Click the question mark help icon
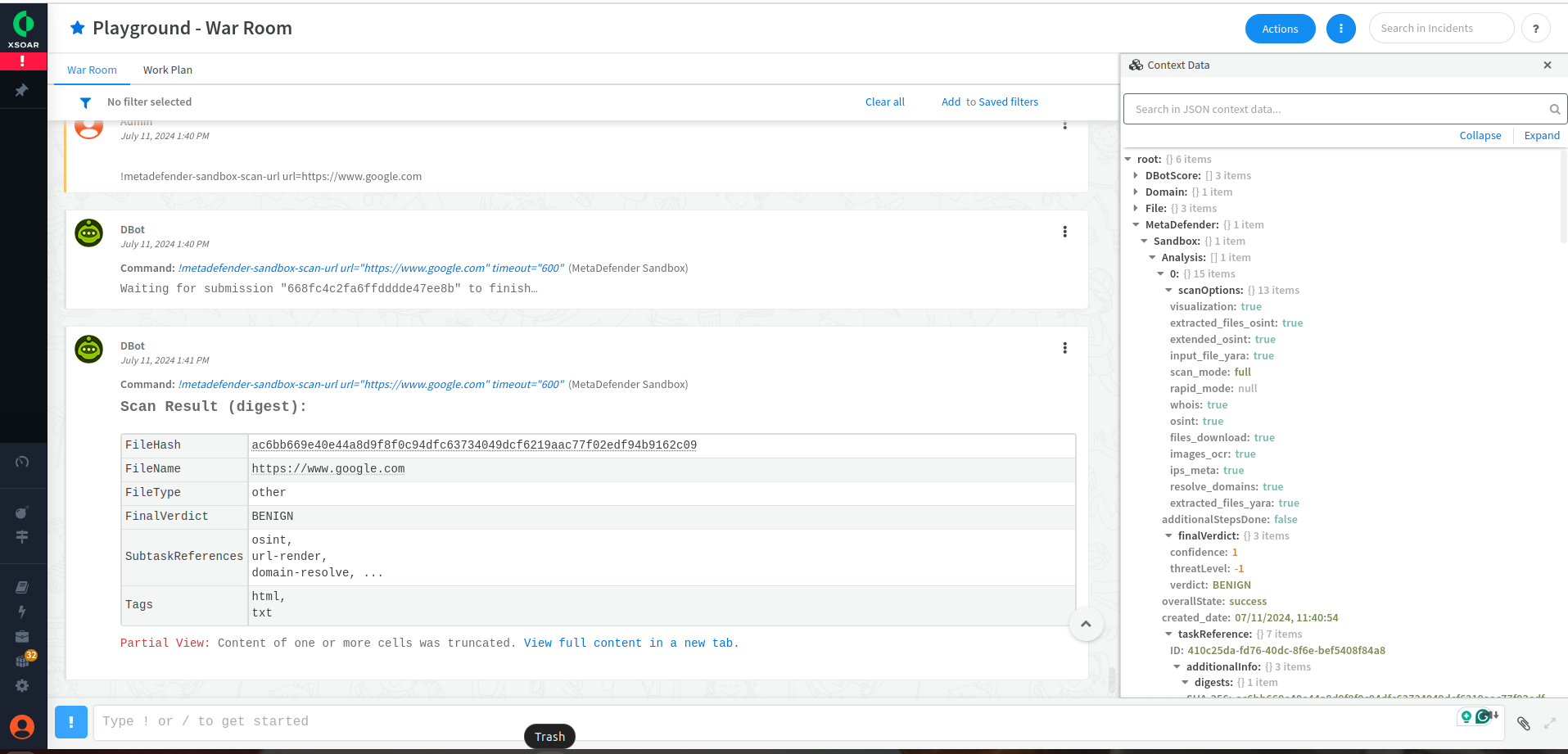1568x754 pixels. [1535, 29]
